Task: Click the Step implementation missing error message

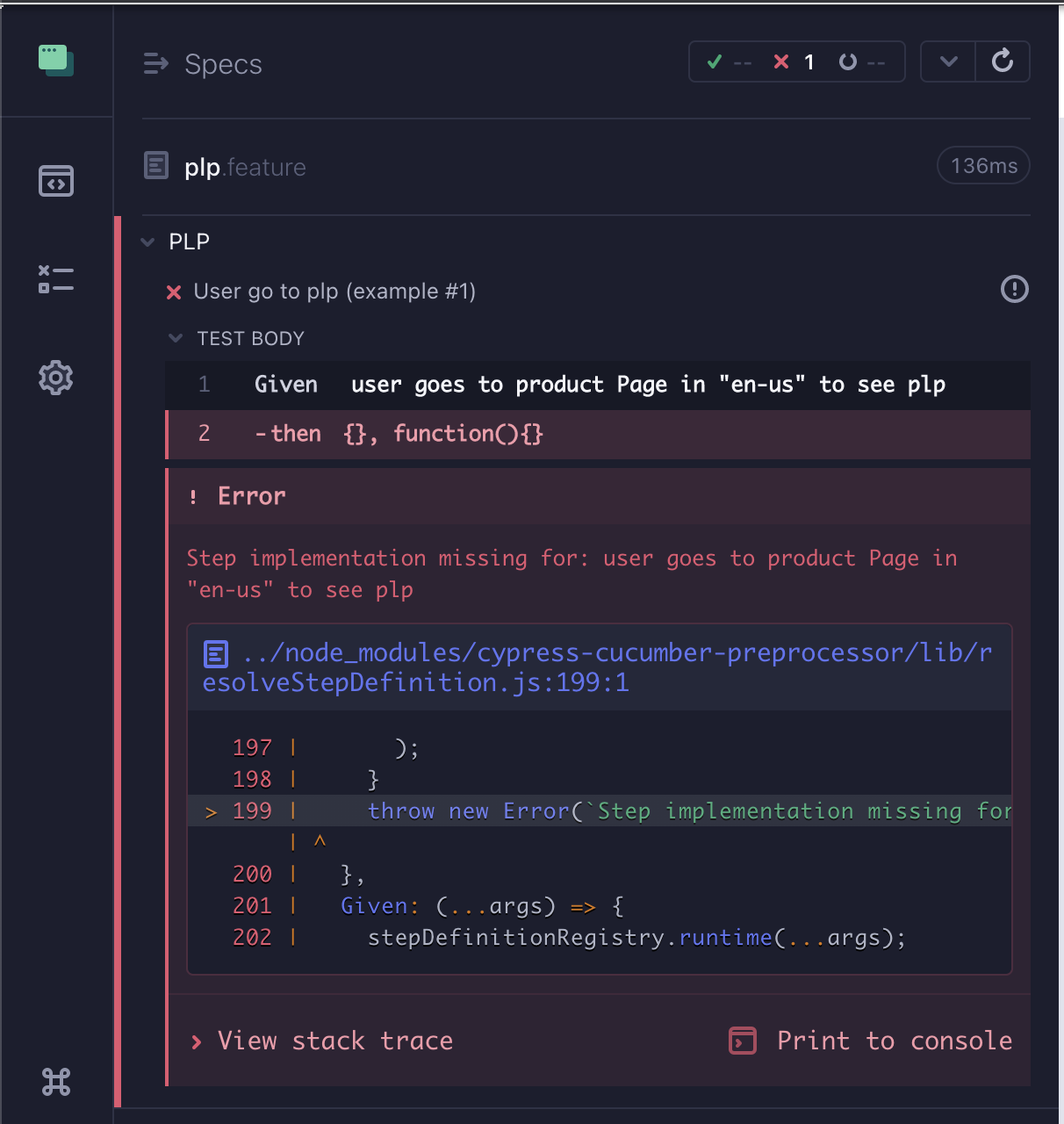Action: 572,574
